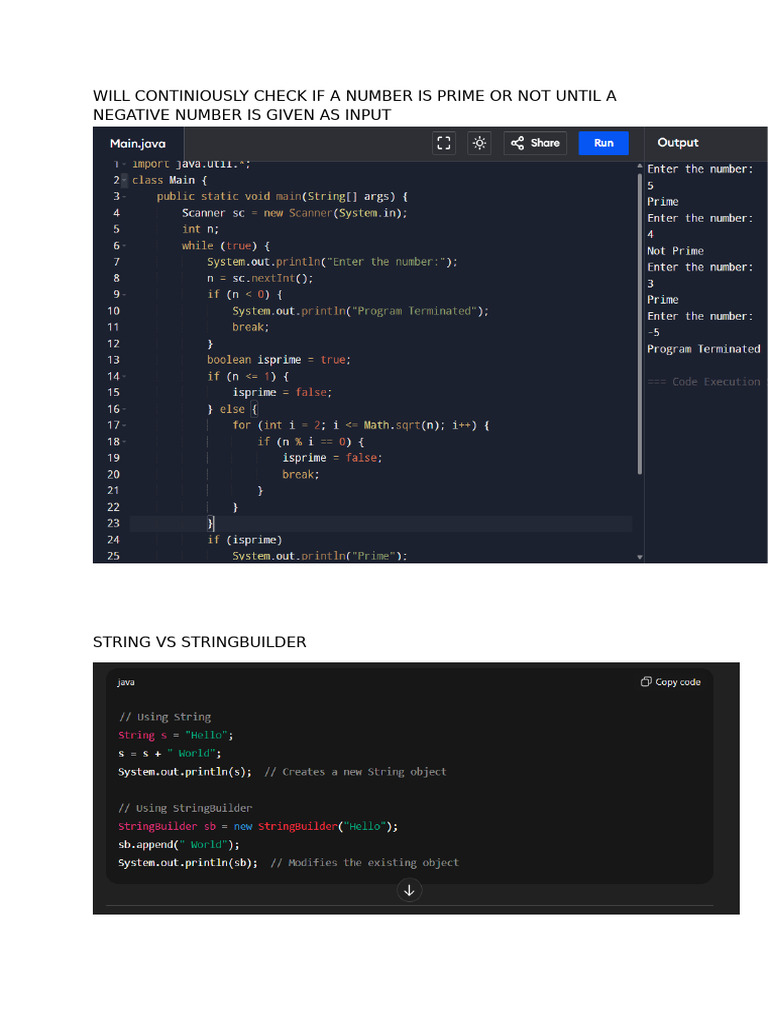Image resolution: width=768 pixels, height=1024 pixels.
Task: Click the "if (n % i == 0) {" code line
Action: pos(311,441)
